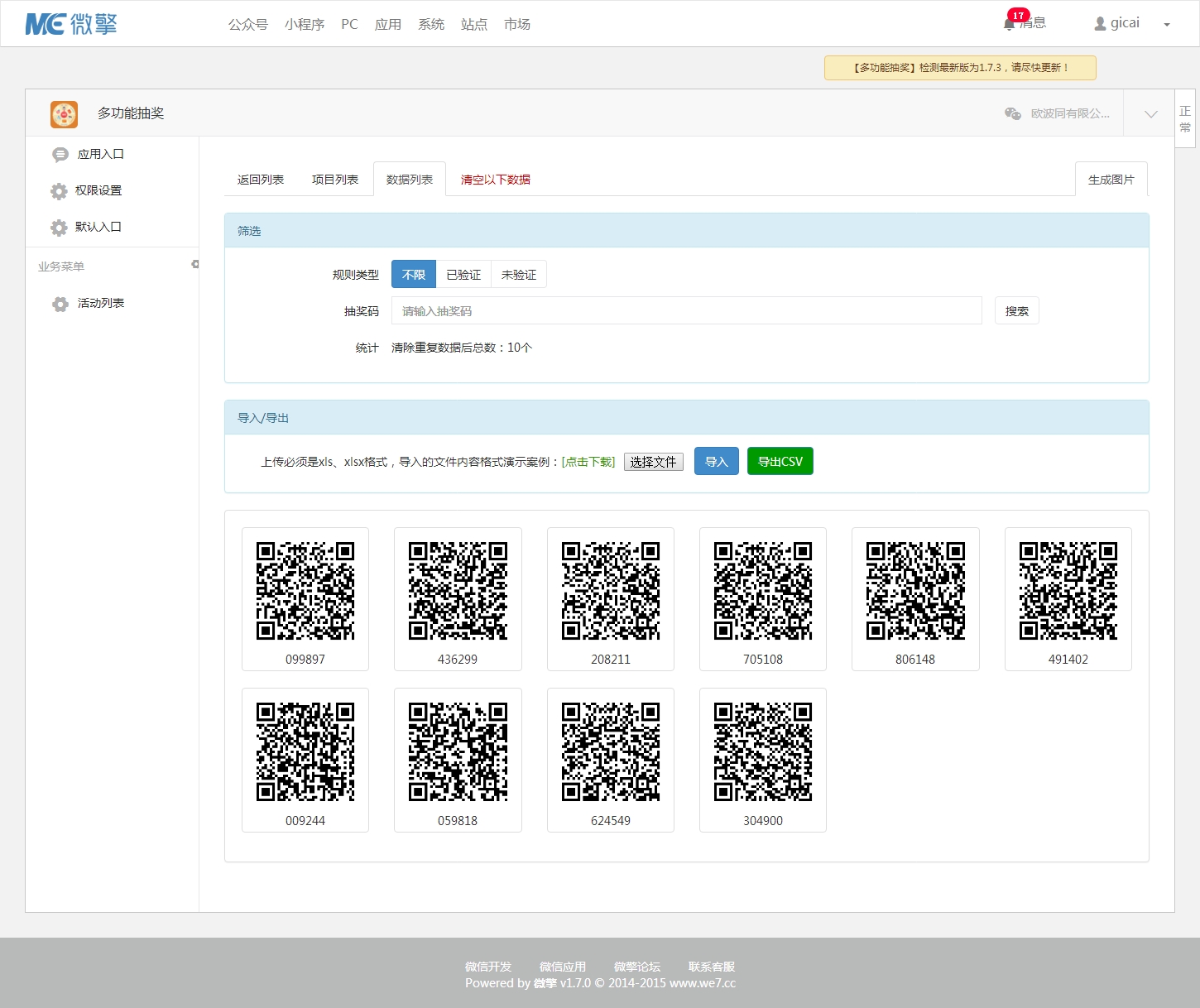Click the 点击下载 sample link
The height and width of the screenshot is (1008, 1200).
588,462
